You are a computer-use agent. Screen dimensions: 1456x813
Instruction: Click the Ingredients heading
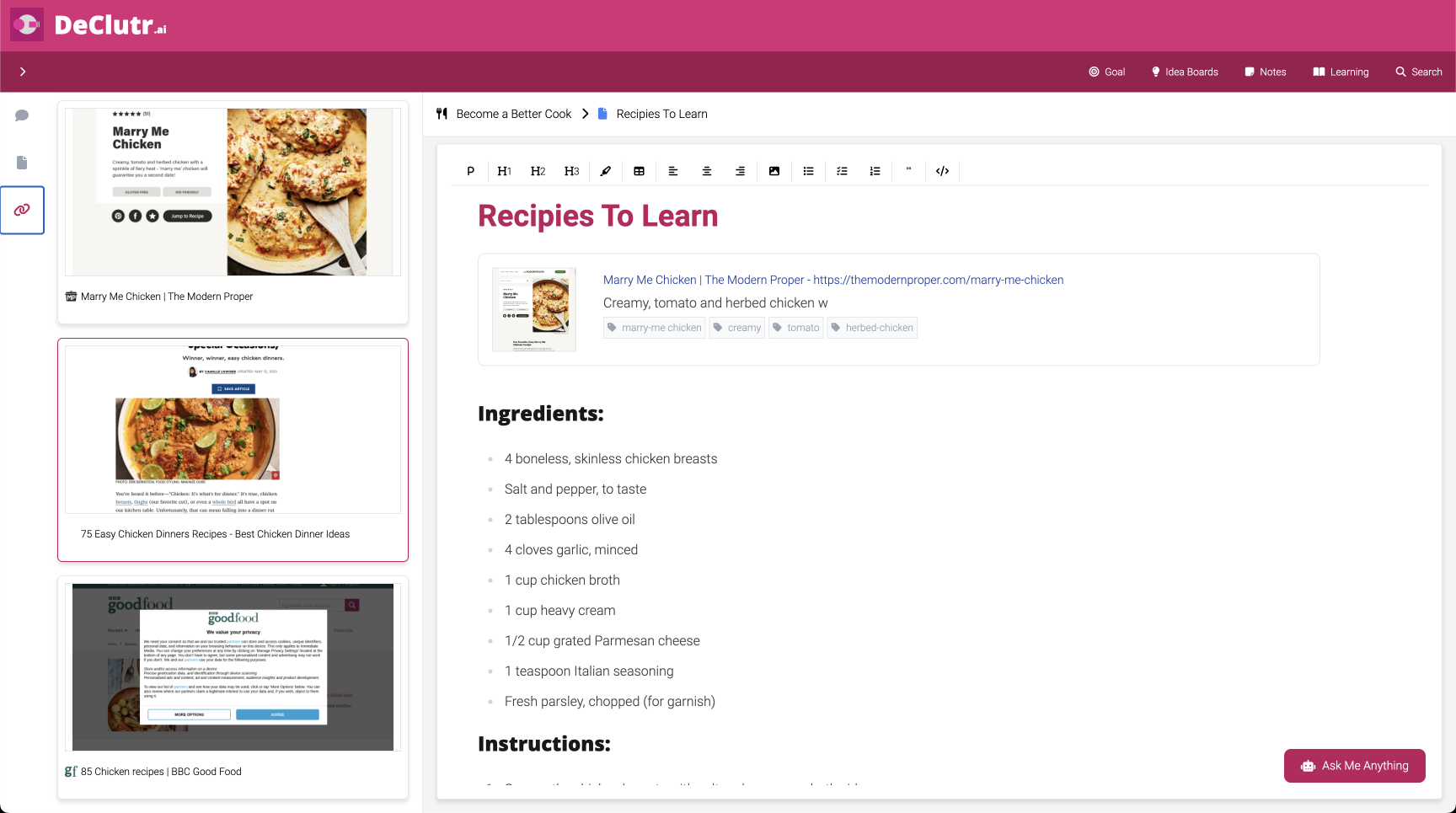click(541, 414)
